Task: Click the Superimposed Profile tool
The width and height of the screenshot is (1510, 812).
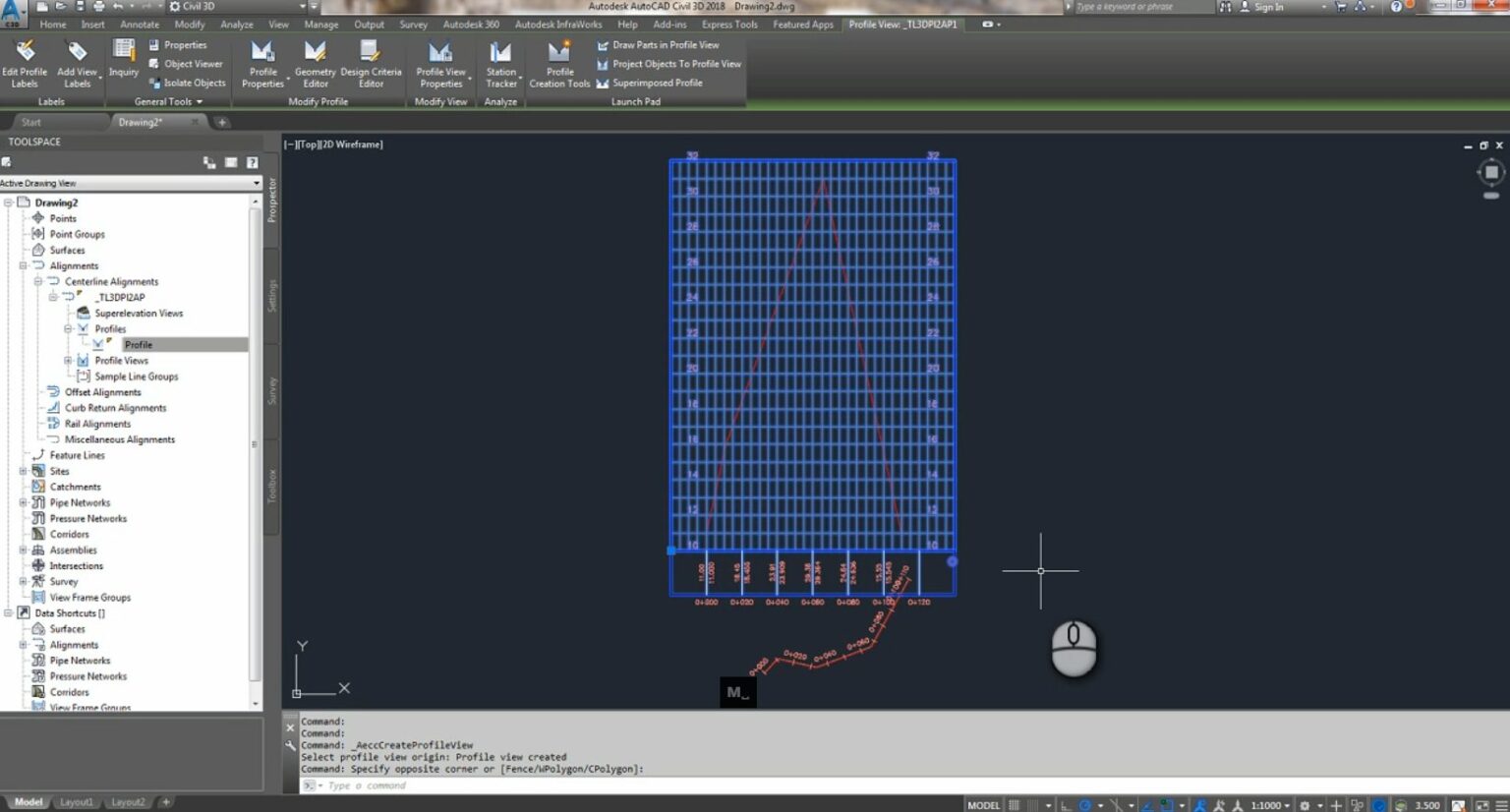Action: pyautogui.click(x=658, y=83)
